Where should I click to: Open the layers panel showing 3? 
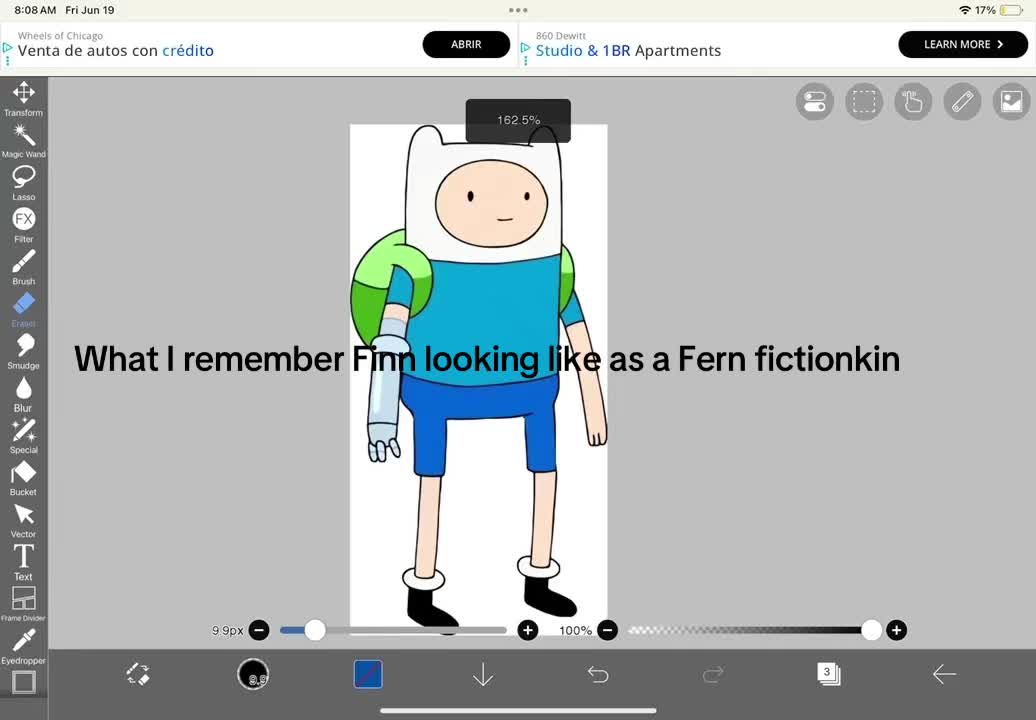[829, 674]
